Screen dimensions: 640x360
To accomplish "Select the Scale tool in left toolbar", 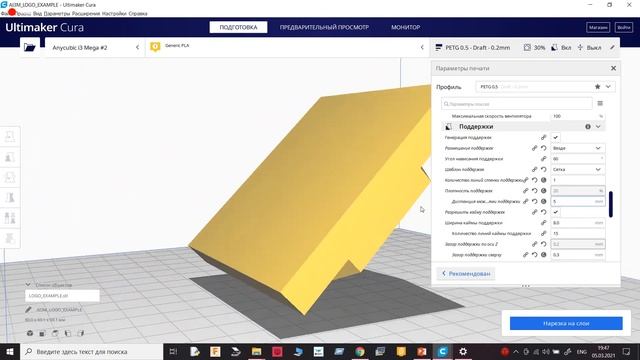I will [10, 157].
